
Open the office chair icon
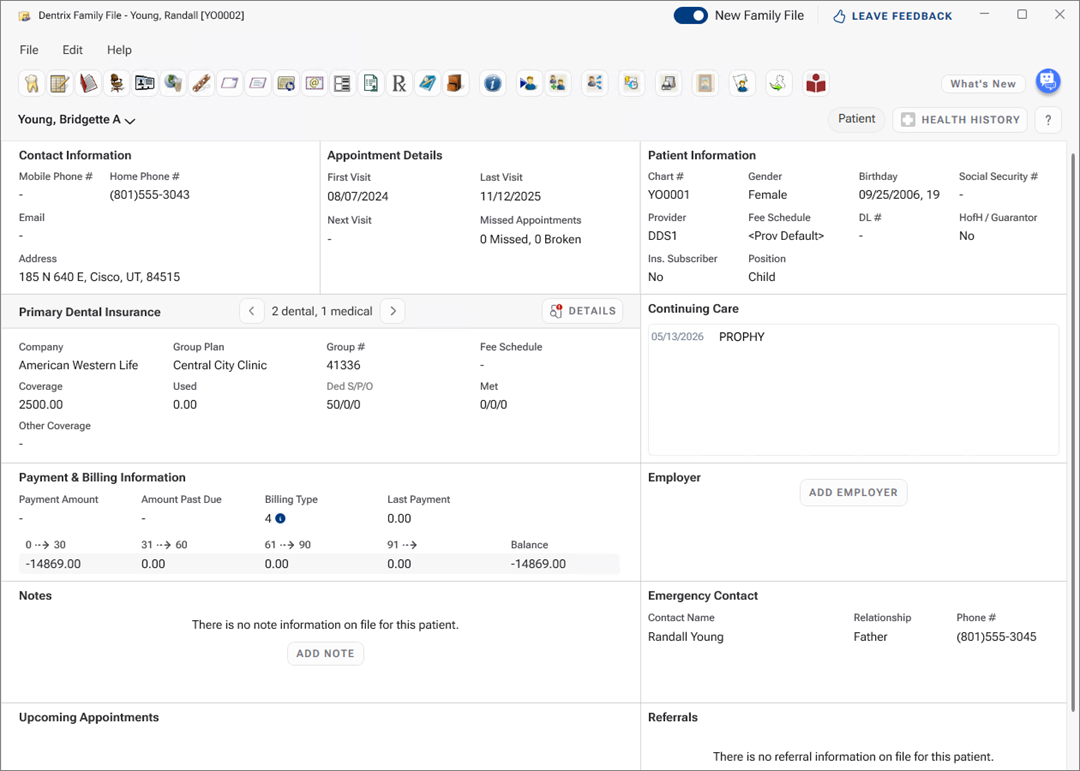116,84
